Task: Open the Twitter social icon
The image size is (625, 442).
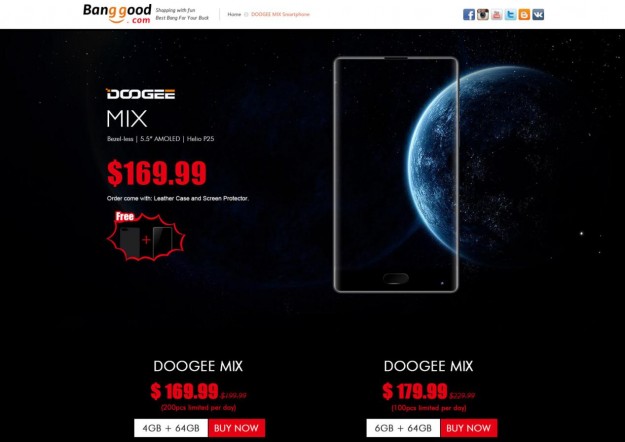Action: pyautogui.click(x=511, y=15)
